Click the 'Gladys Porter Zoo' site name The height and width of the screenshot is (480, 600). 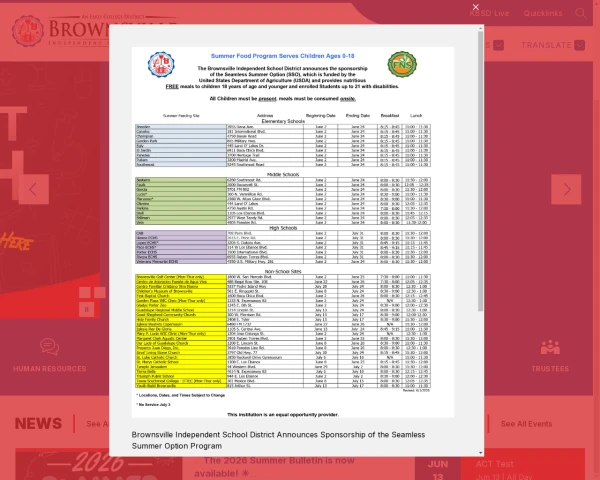pos(150,305)
